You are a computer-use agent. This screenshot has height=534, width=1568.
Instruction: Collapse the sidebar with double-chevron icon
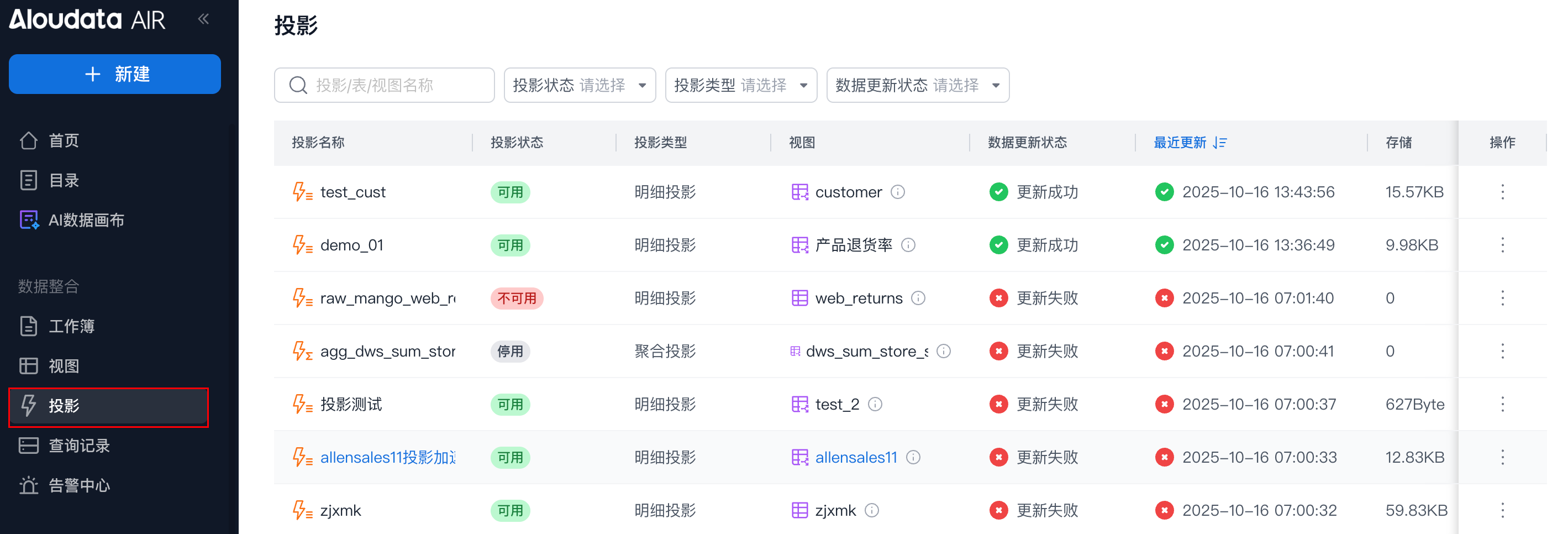(x=203, y=19)
